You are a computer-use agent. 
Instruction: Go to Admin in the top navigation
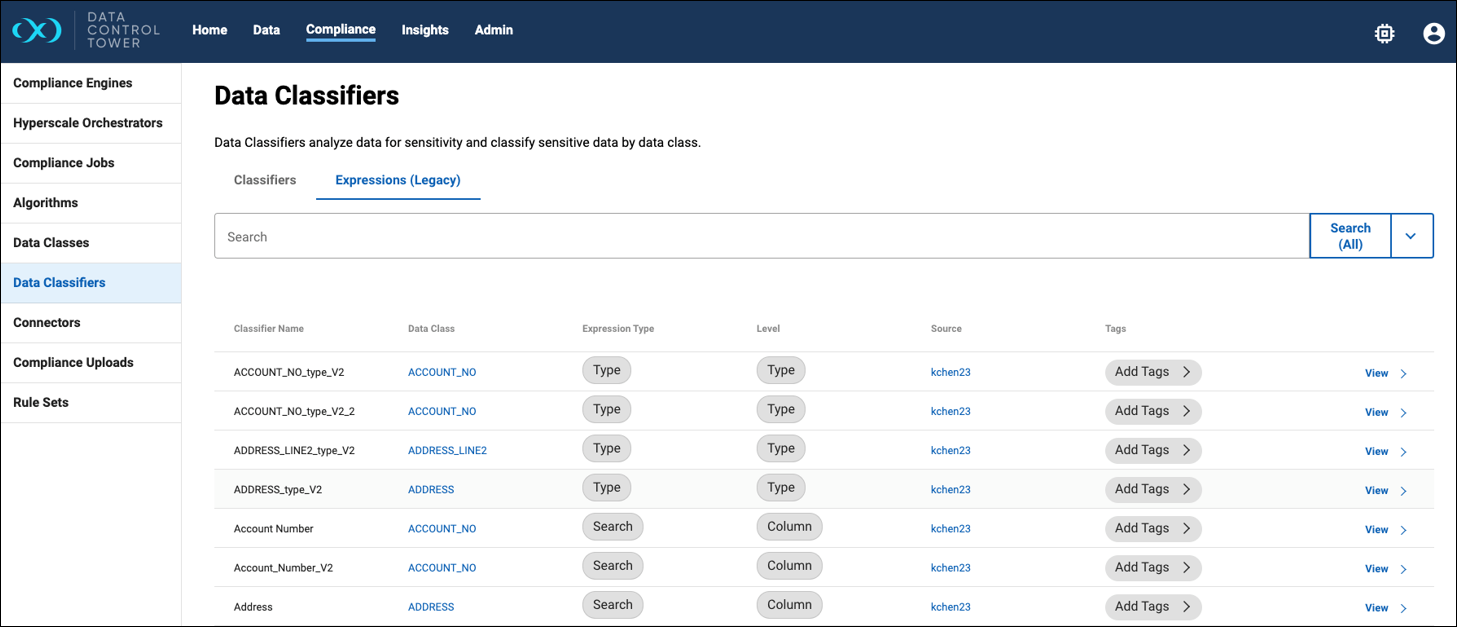[493, 30]
